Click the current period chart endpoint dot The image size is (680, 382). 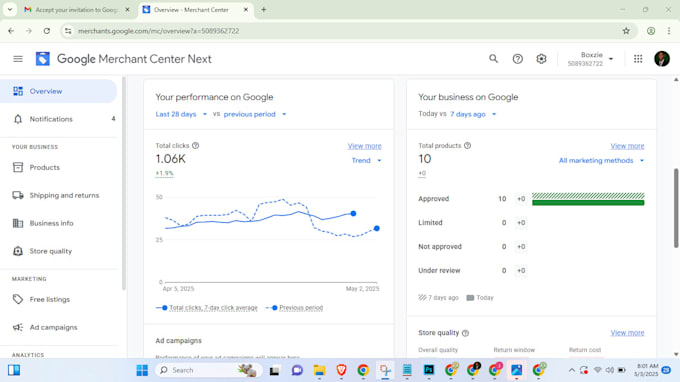click(x=353, y=213)
